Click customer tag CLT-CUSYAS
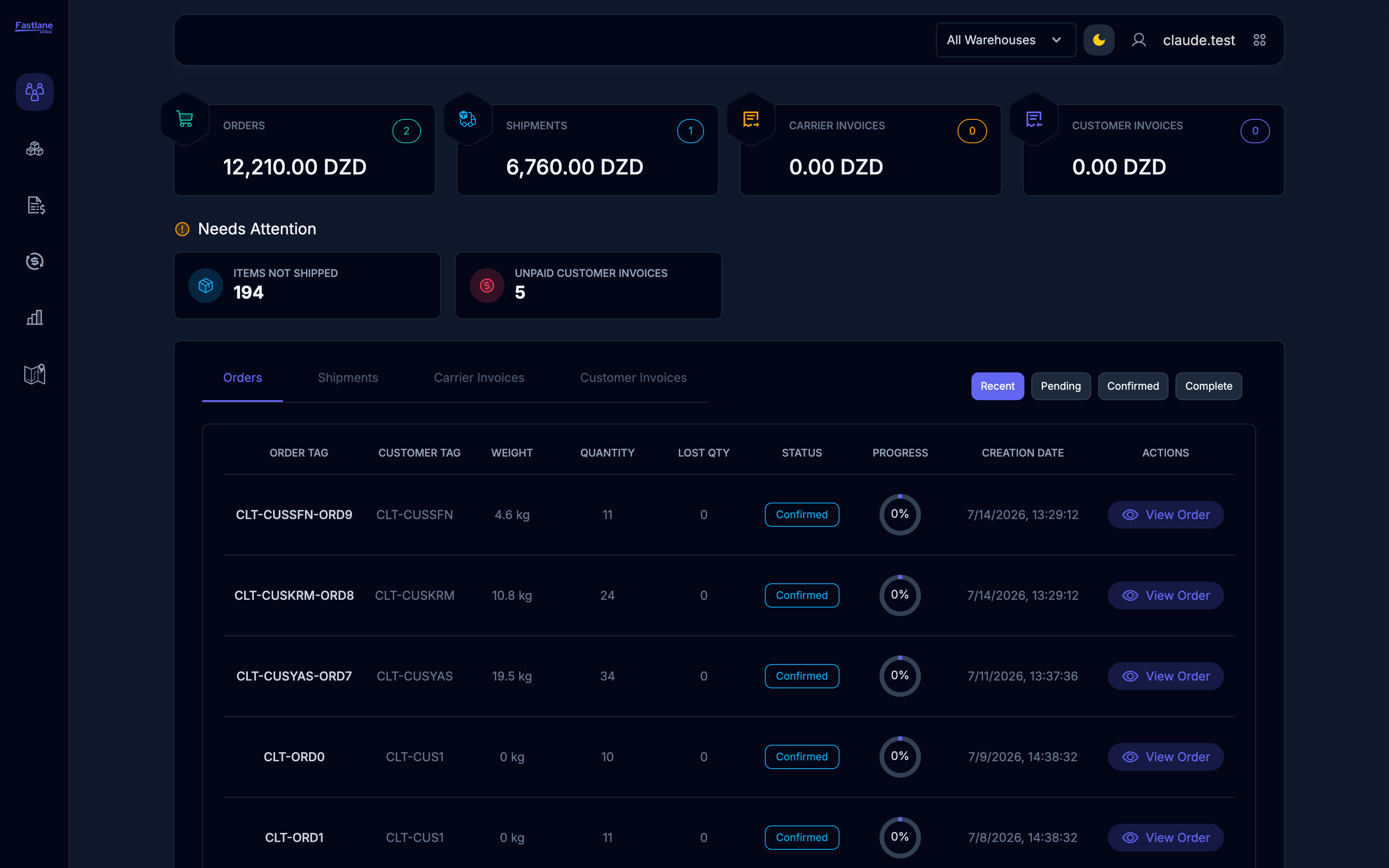 click(x=415, y=676)
